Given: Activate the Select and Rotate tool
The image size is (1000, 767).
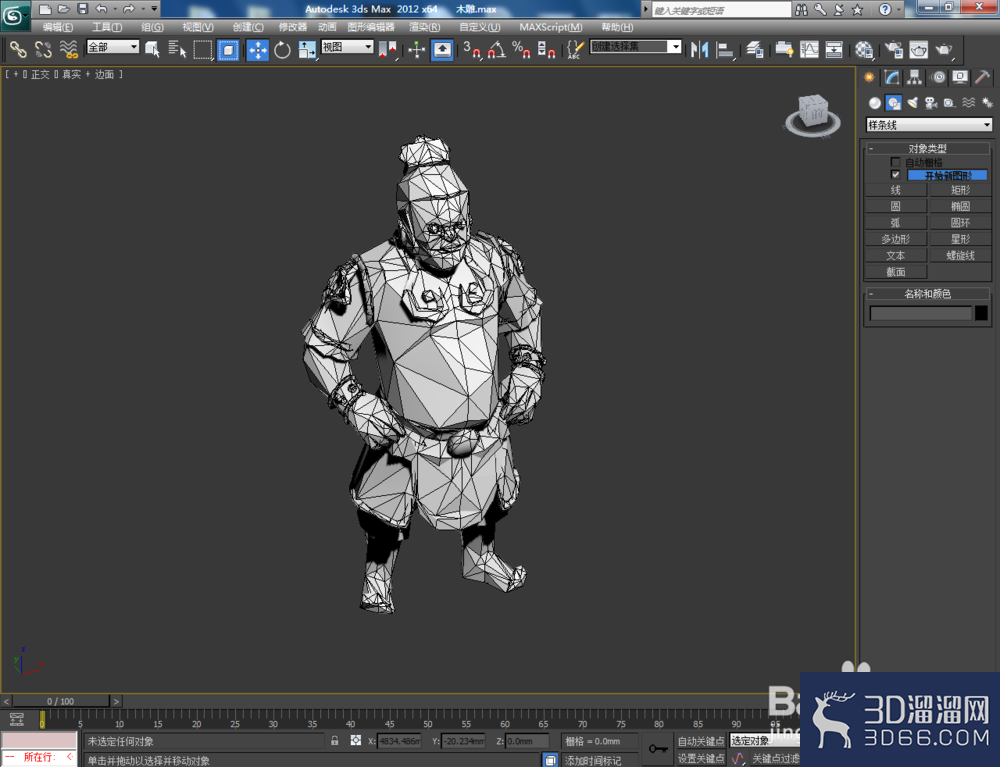Looking at the screenshot, I should [x=282, y=50].
